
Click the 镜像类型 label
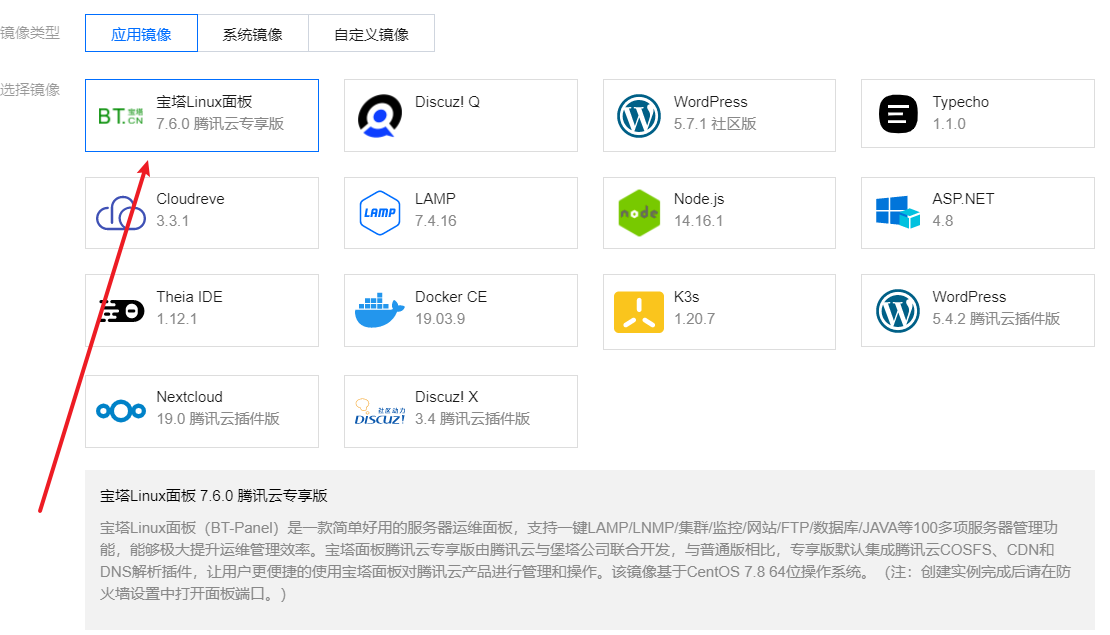[x=30, y=33]
